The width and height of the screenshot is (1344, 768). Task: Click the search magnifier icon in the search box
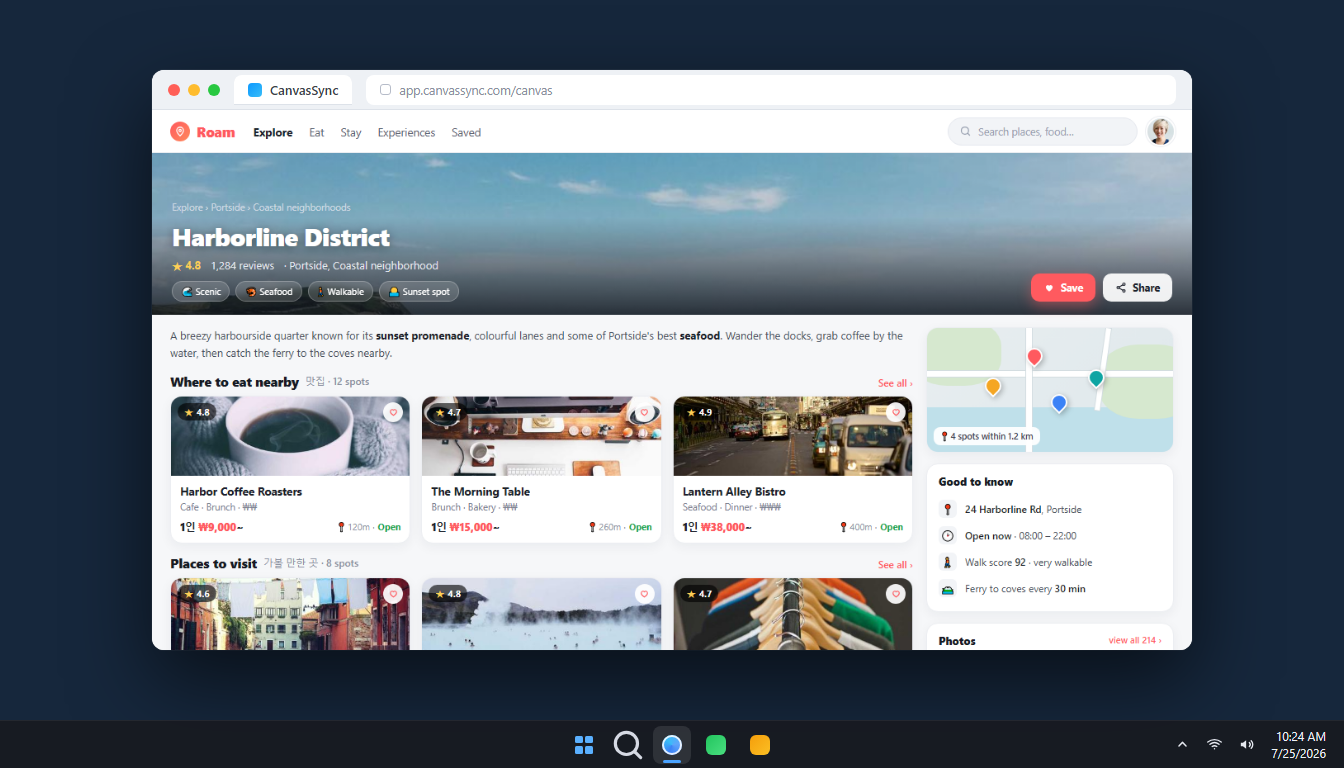pyautogui.click(x=965, y=132)
